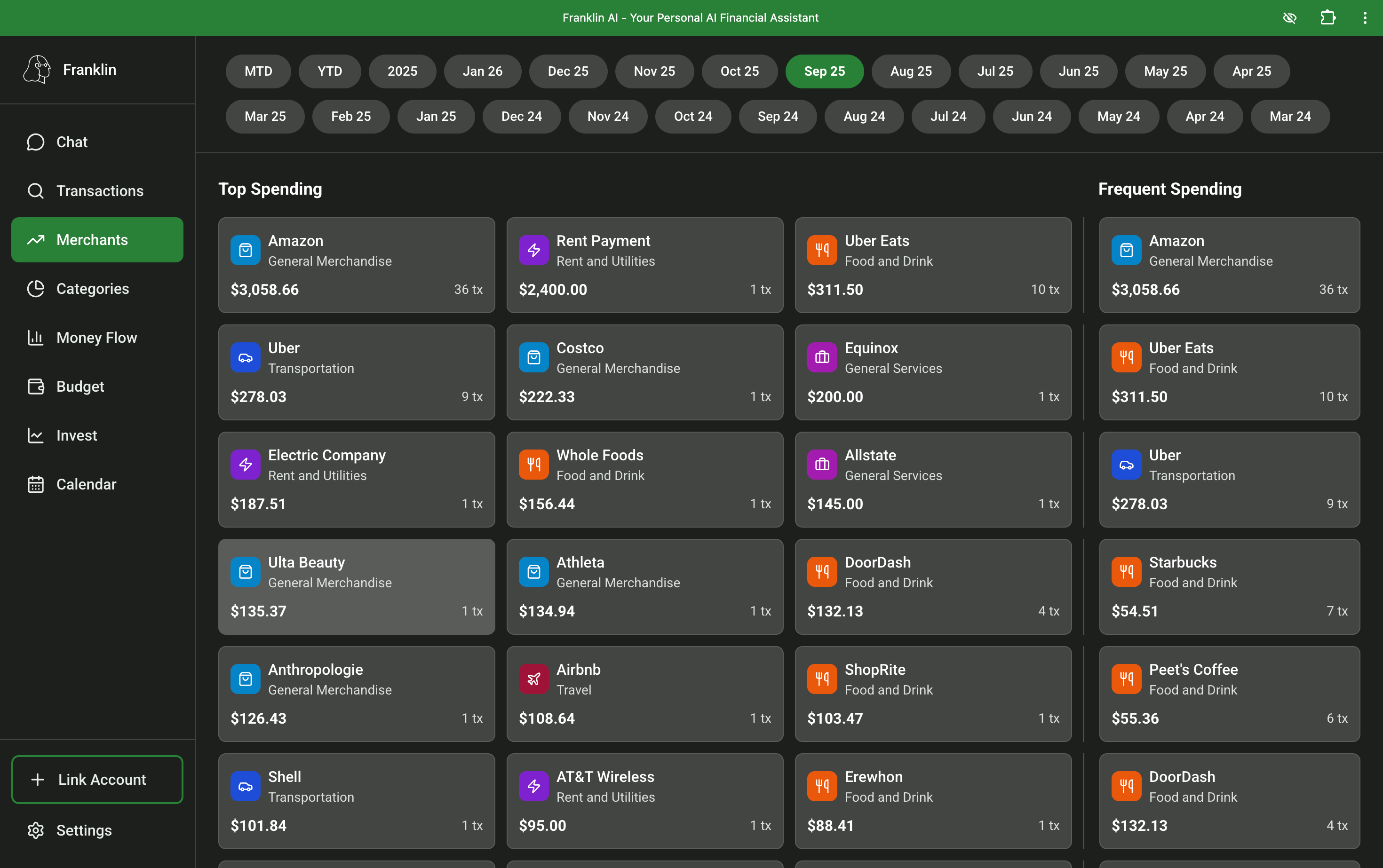Open the Chat page from sidebar
The width and height of the screenshot is (1383, 868).
(x=97, y=142)
